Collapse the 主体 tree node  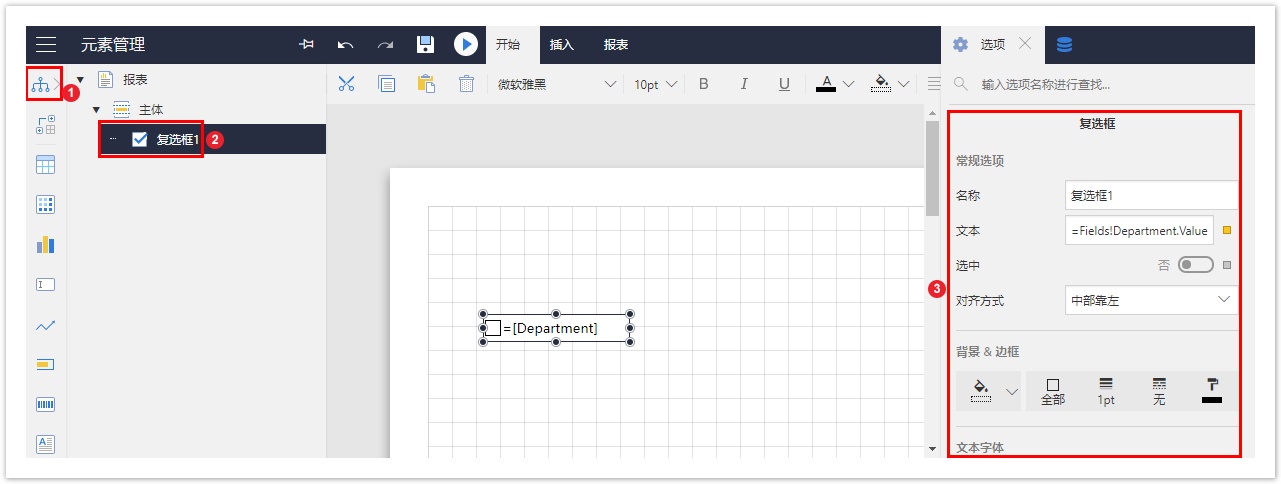tap(96, 110)
